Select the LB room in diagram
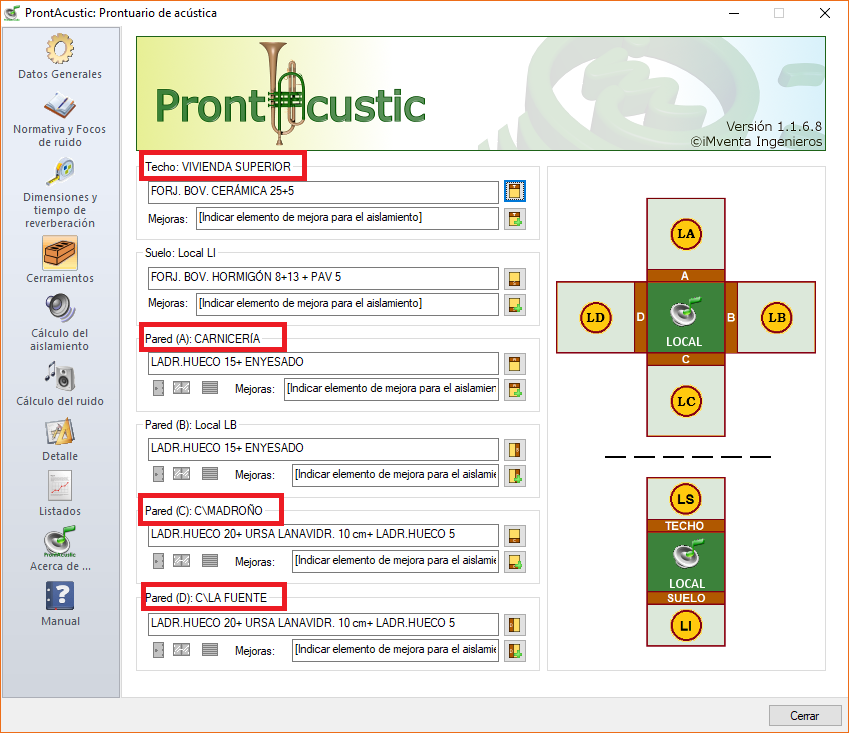849x733 pixels. (x=776, y=317)
